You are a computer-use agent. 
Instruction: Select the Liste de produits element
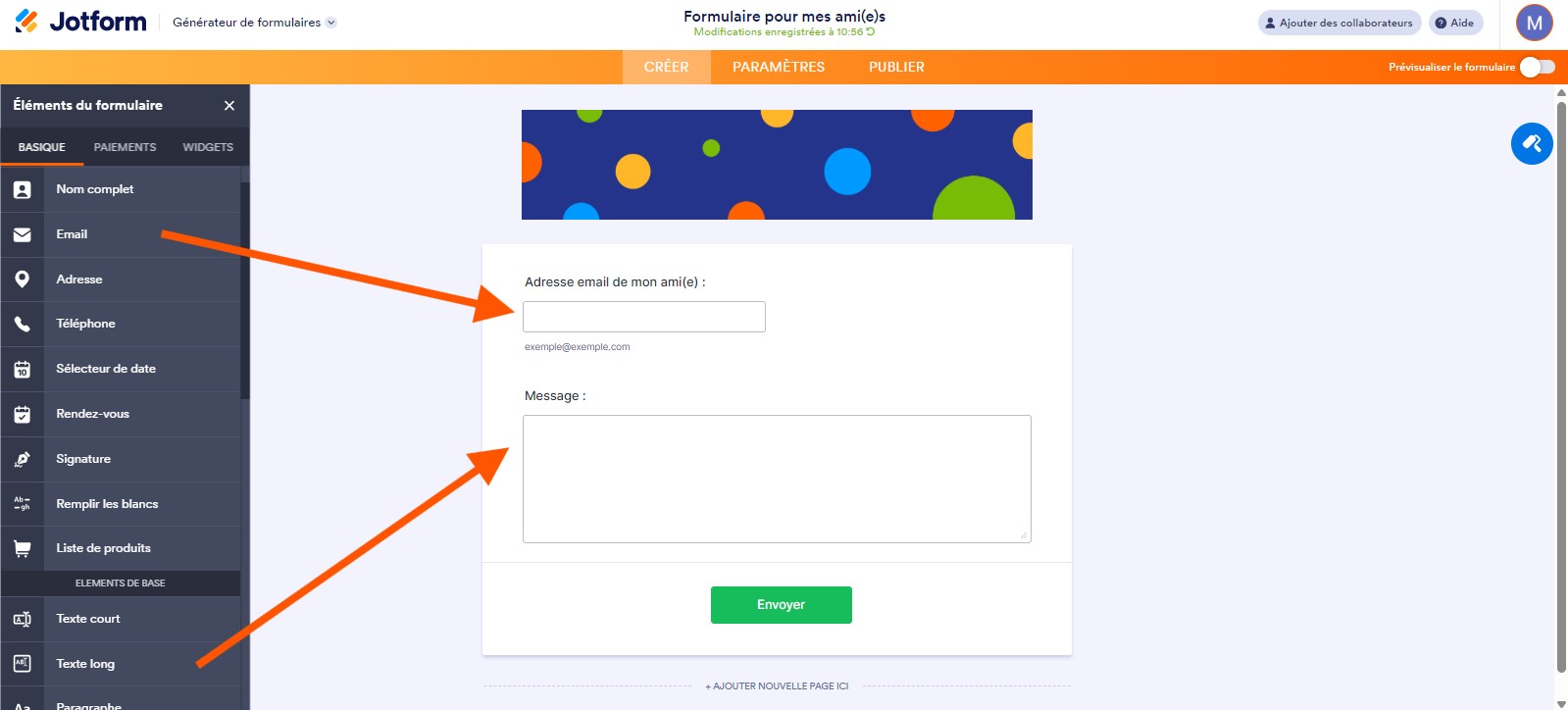(x=103, y=547)
